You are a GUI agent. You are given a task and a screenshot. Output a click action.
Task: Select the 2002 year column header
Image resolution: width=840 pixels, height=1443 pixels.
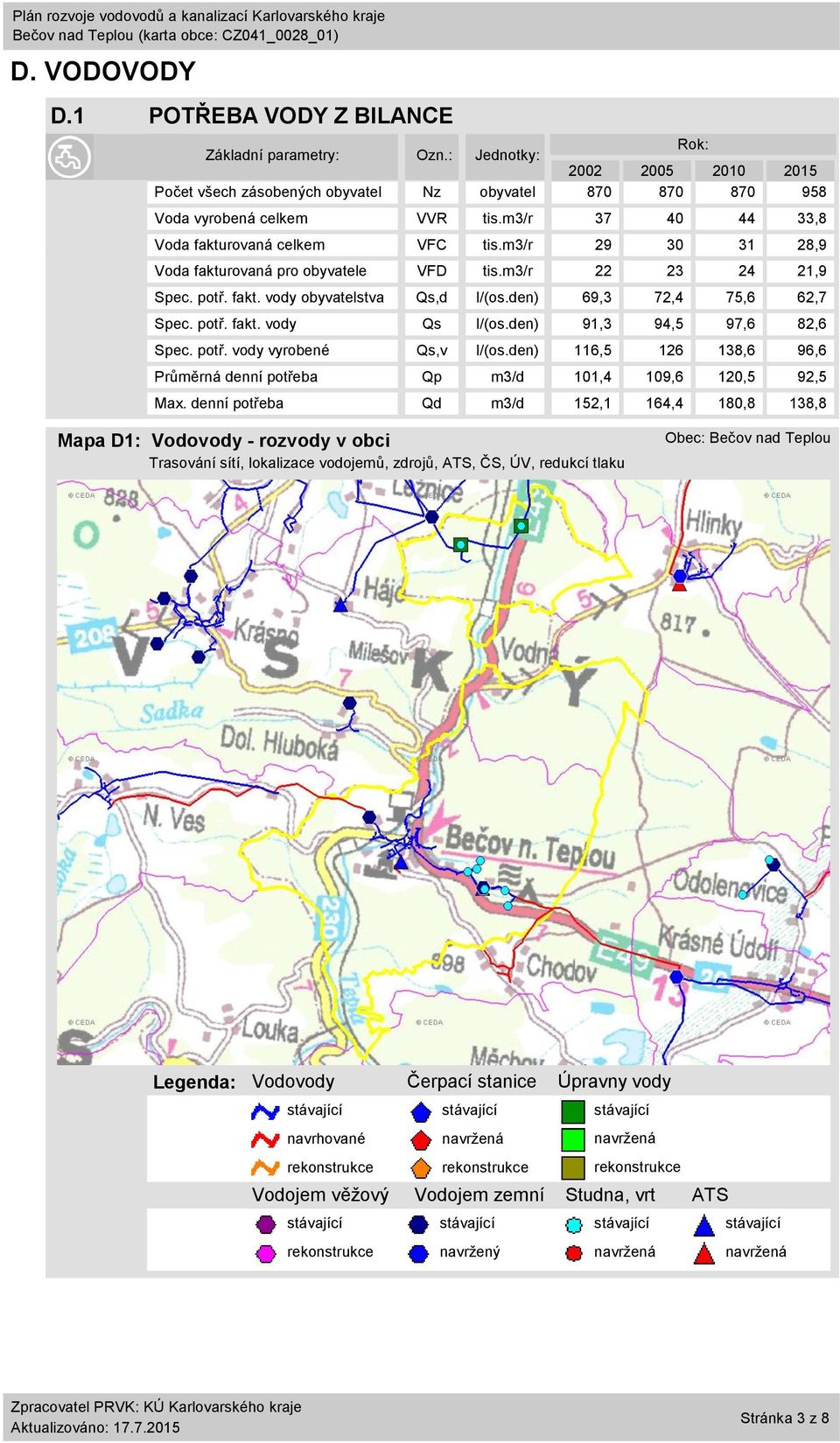coord(585,171)
